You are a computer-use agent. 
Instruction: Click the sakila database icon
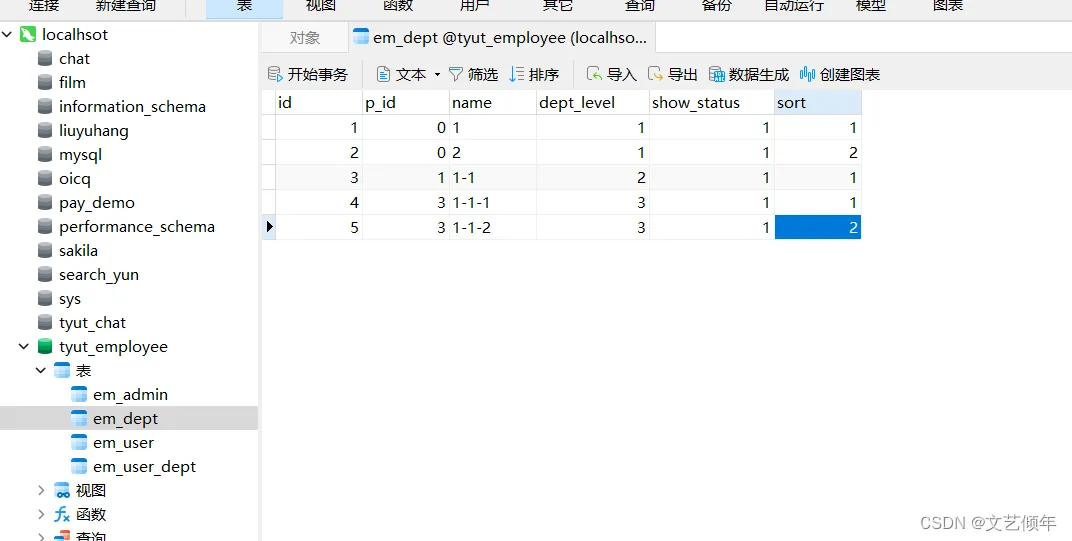45,250
